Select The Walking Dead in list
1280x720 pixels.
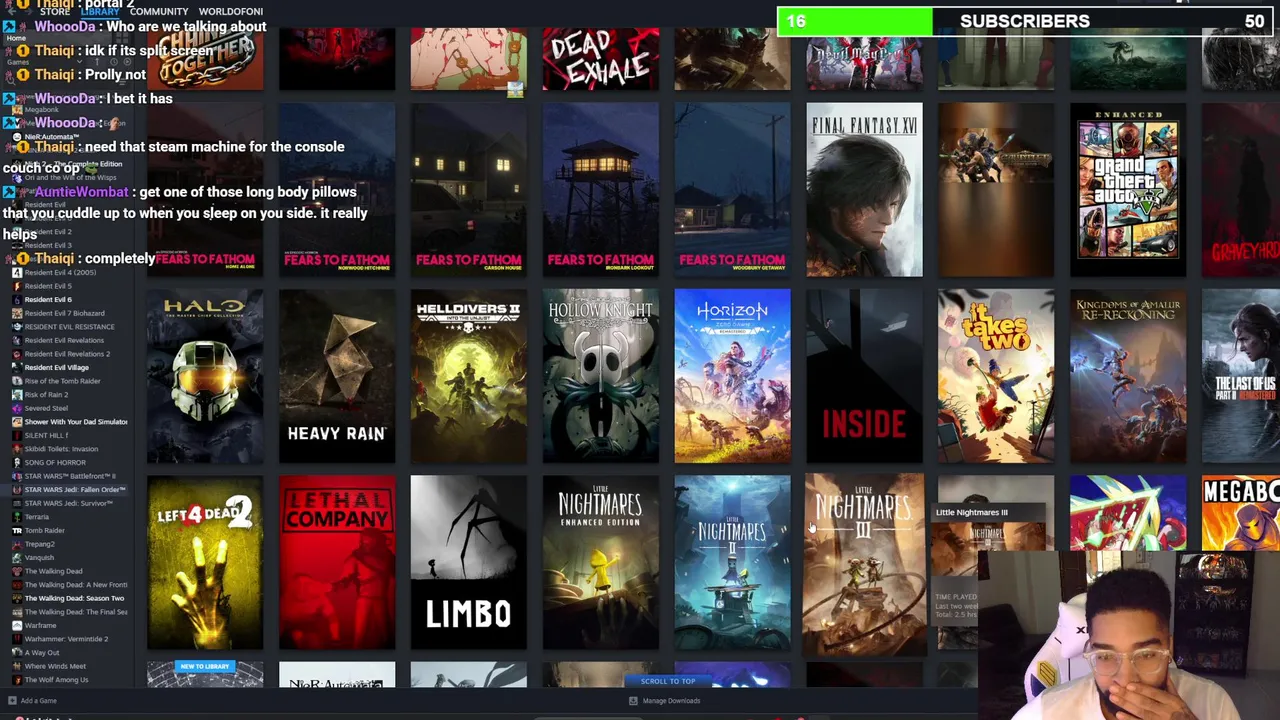pos(54,571)
